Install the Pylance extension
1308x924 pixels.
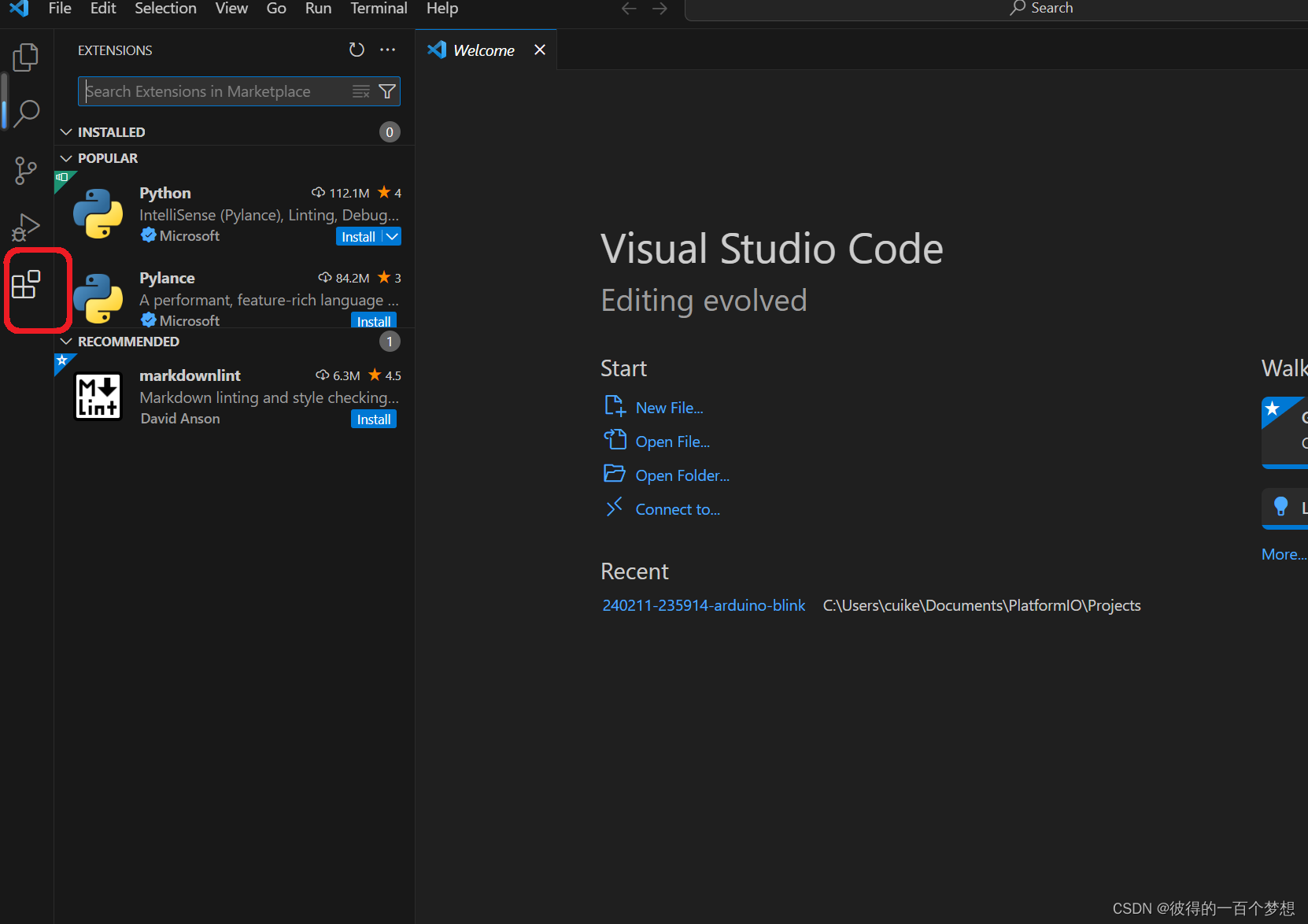coord(373,320)
